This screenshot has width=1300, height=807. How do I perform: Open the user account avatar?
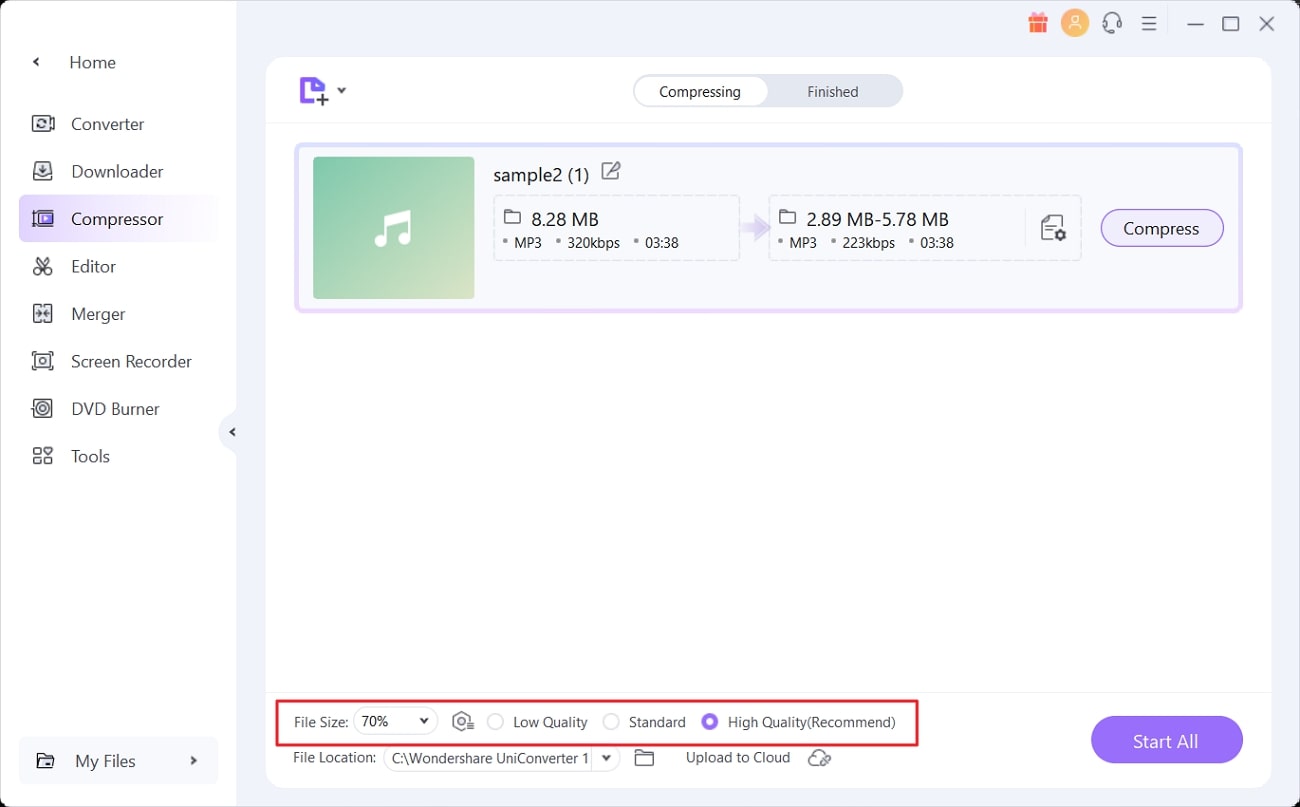click(1075, 23)
